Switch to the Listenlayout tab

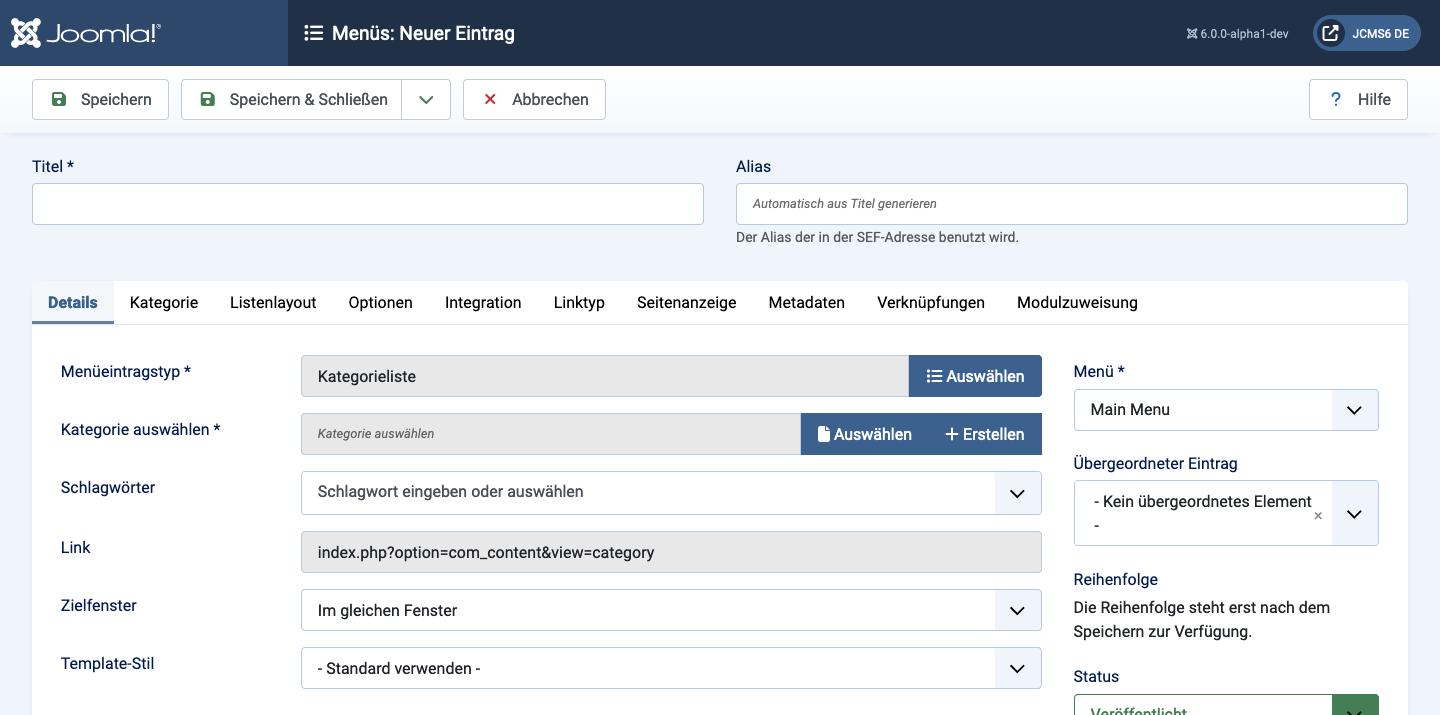pyautogui.click(x=273, y=302)
